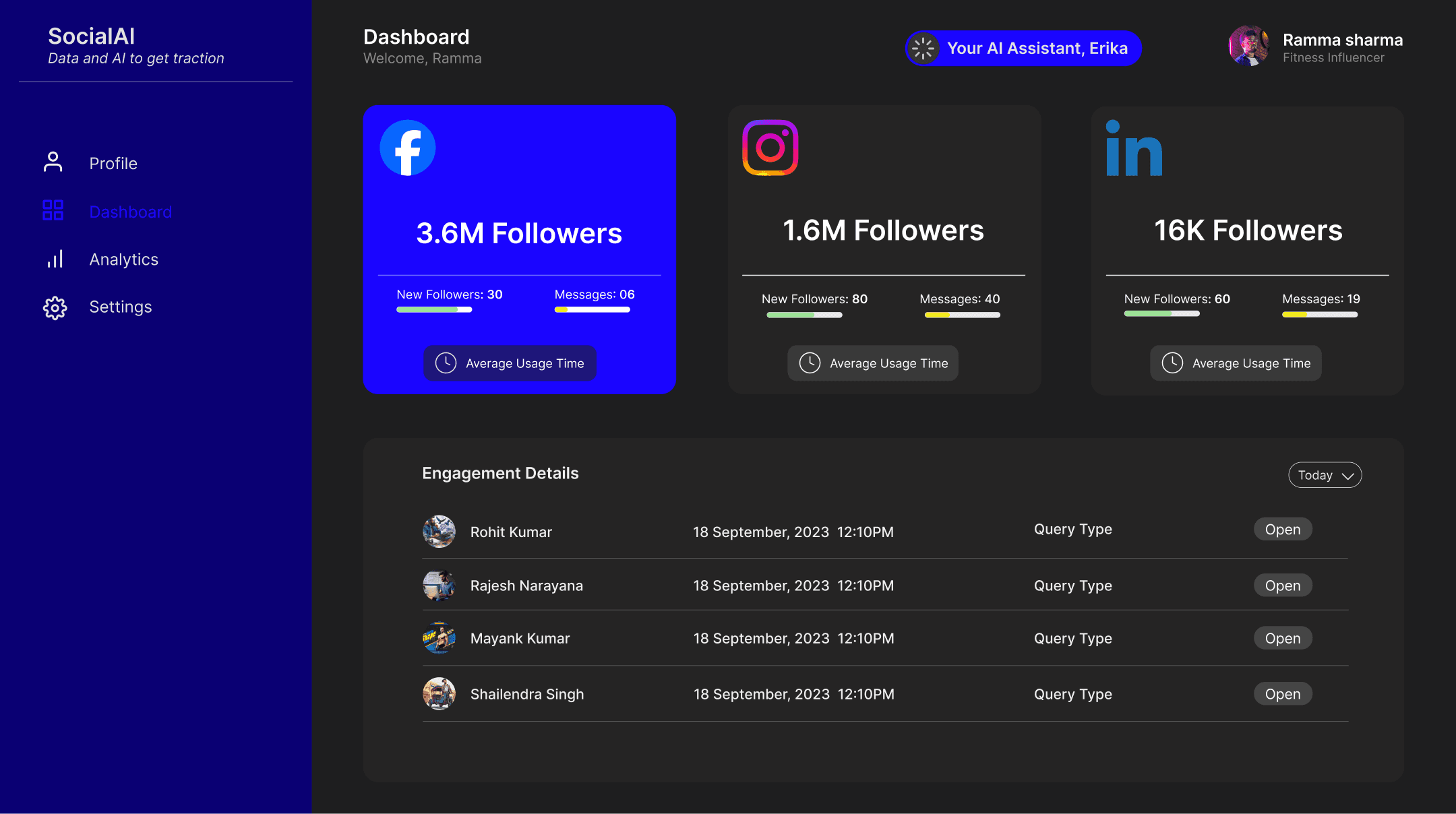Viewport: 1456px width, 814px height.
Task: Click the date in Shailendra Singh's row
Action: (x=794, y=695)
